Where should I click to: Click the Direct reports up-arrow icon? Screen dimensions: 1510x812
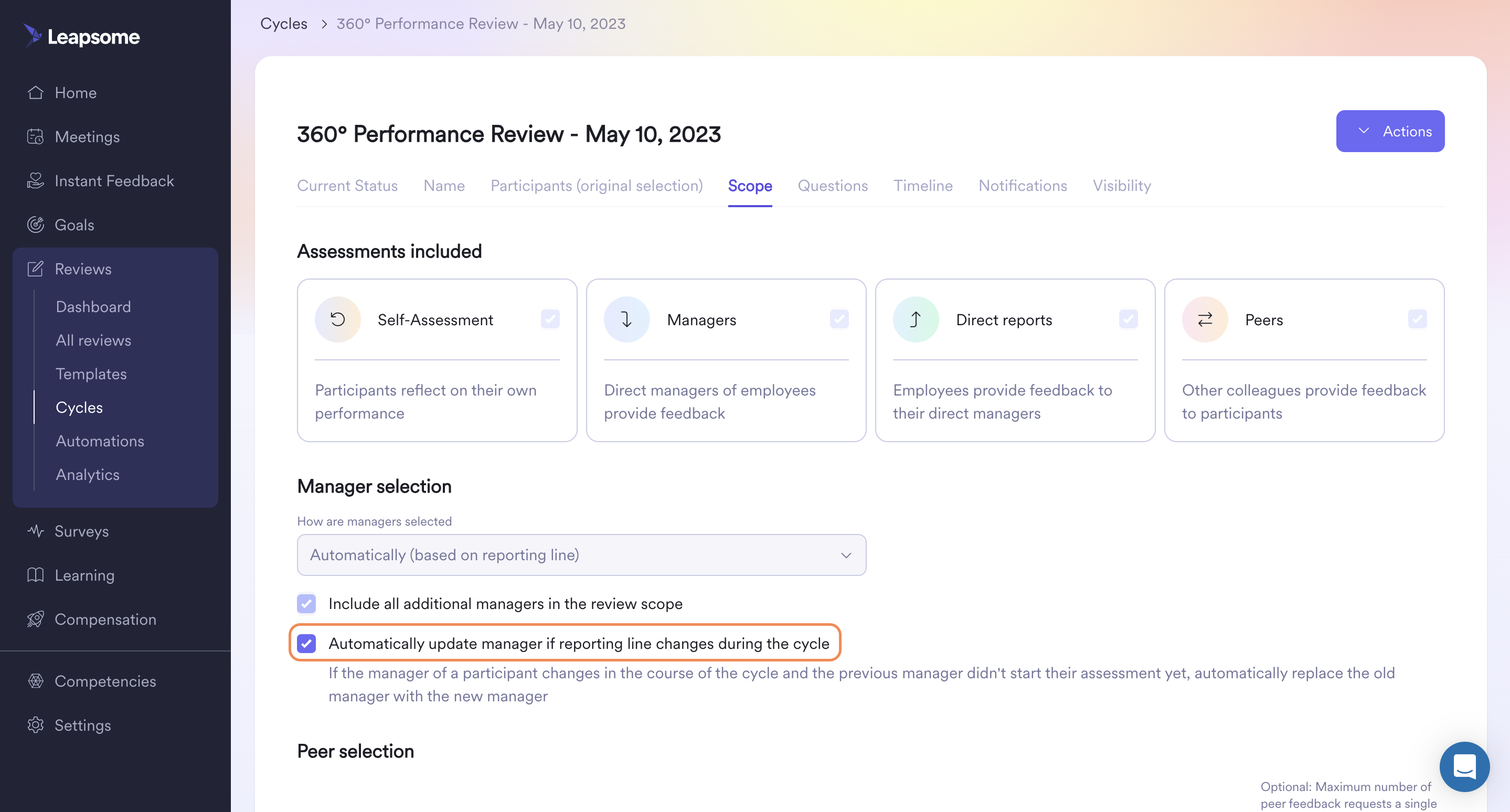click(916, 319)
